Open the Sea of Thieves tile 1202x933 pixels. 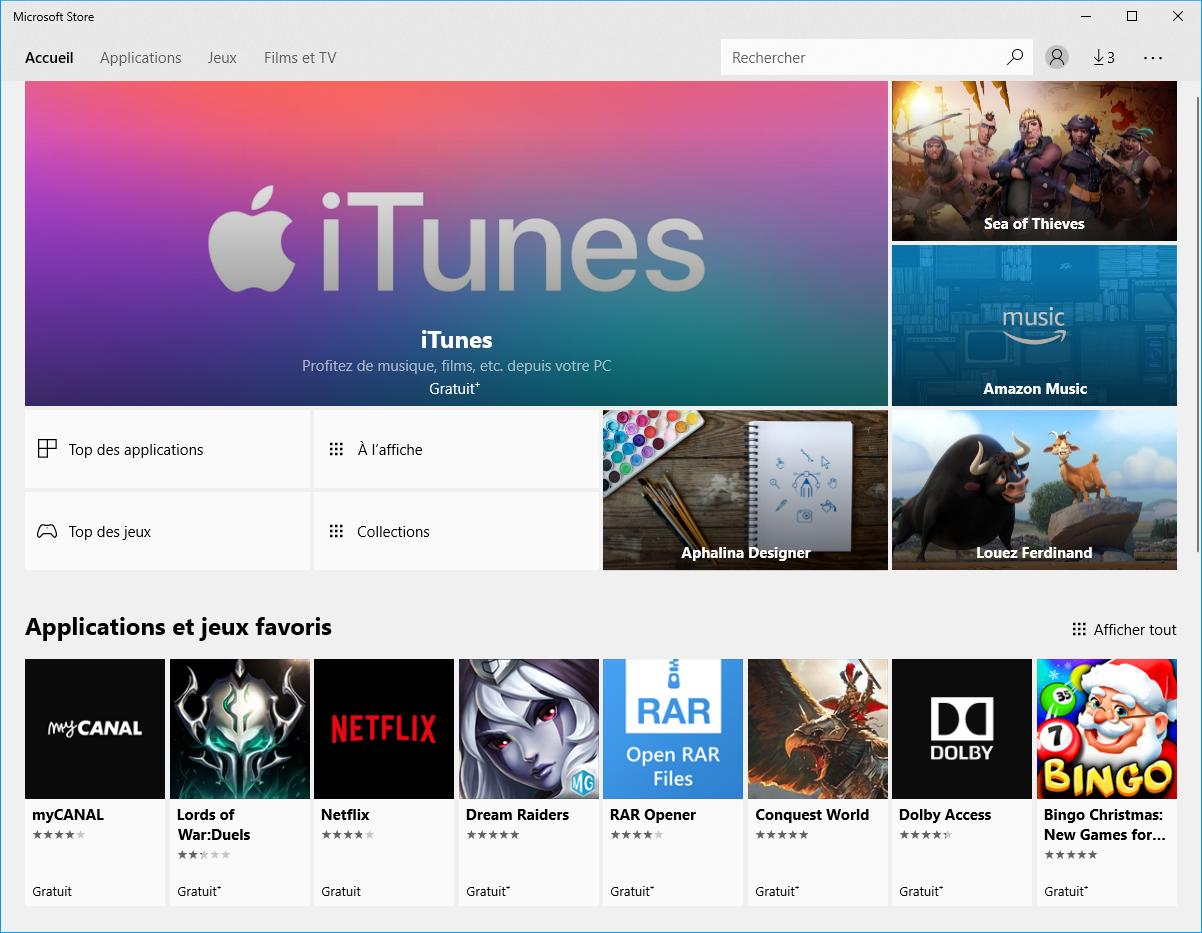[1034, 161]
